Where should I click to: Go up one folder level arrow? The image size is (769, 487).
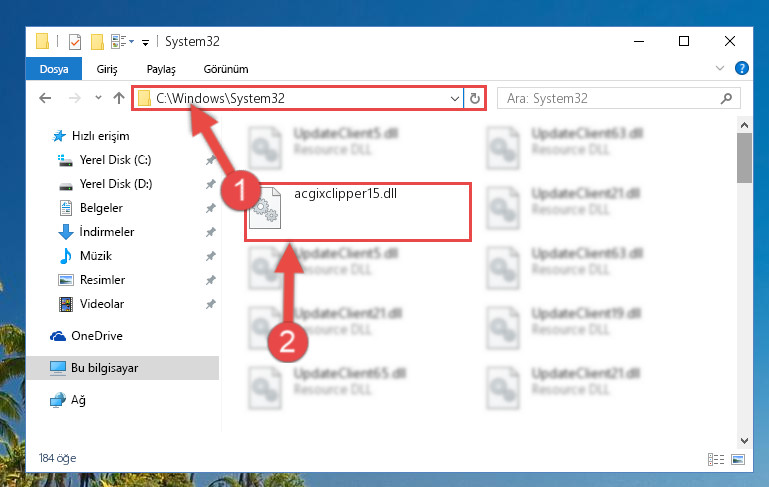119,98
